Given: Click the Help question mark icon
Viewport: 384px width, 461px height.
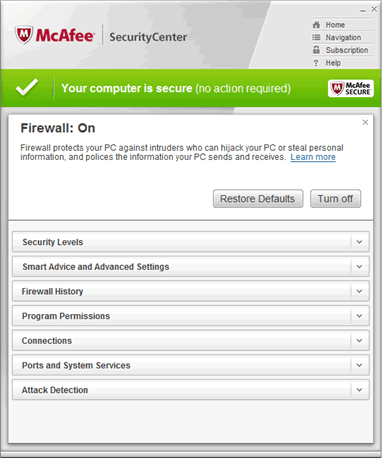Looking at the screenshot, I should (x=316, y=63).
